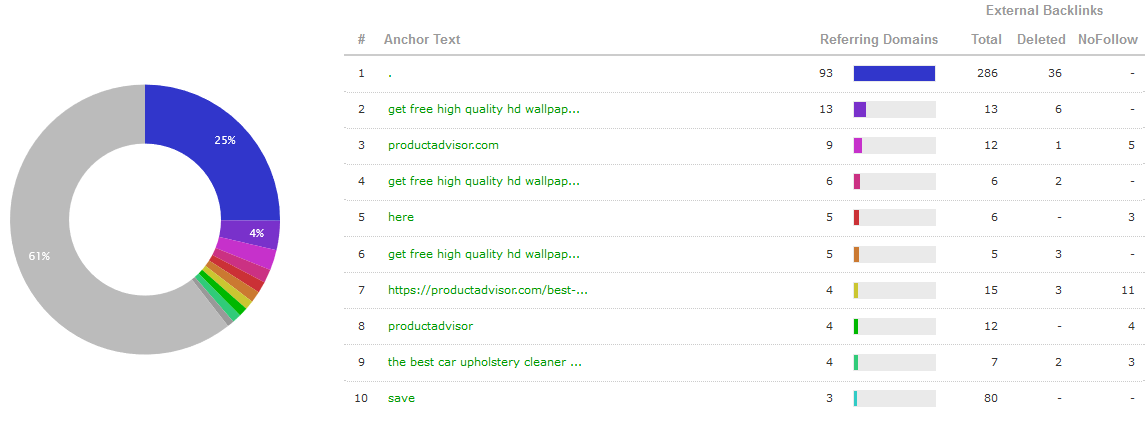Open the 'save' anchor text link
This screenshot has width=1146, height=425.
pyautogui.click(x=401, y=399)
